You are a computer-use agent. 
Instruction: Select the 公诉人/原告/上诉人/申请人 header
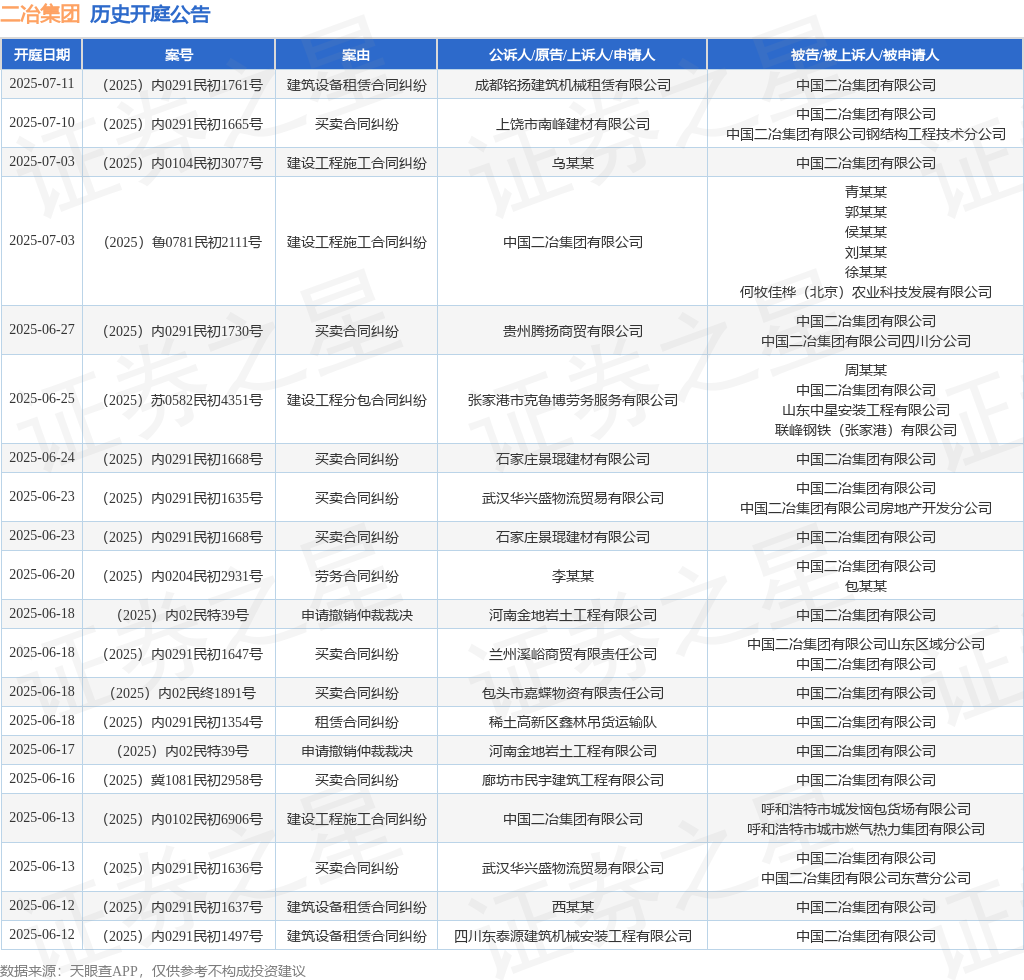tap(572, 55)
